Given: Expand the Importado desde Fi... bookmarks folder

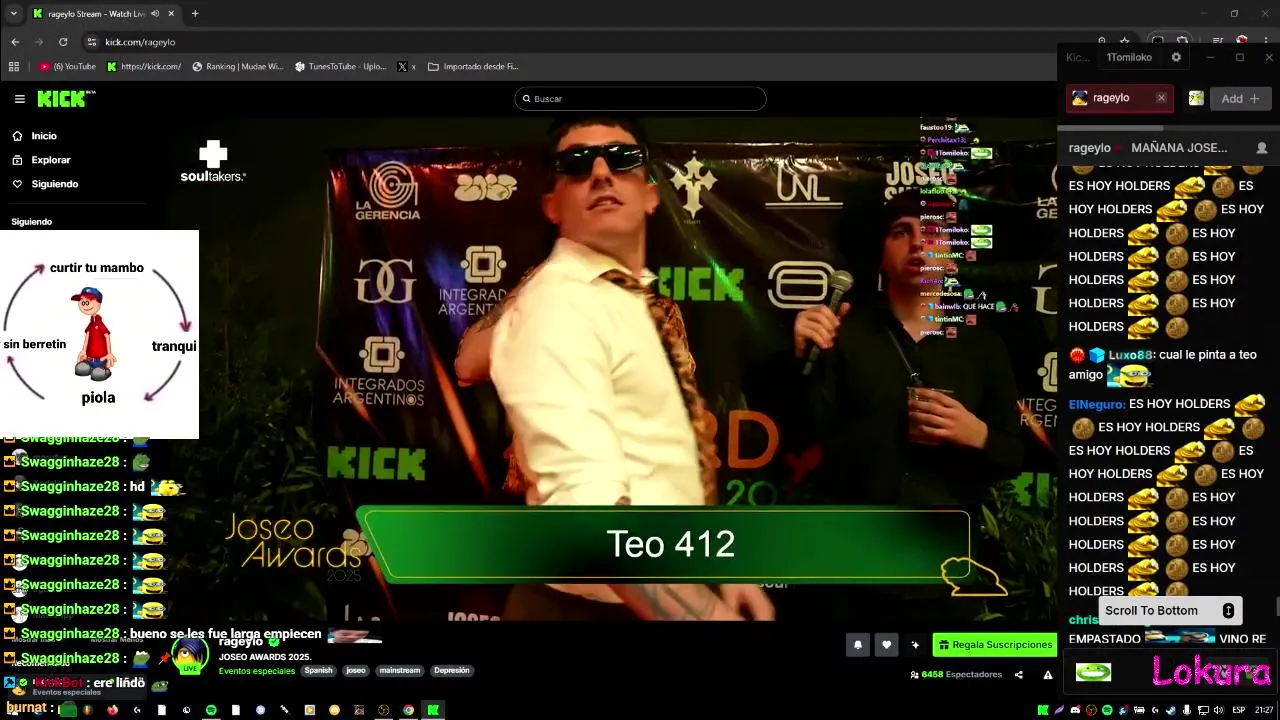Looking at the screenshot, I should (473, 67).
